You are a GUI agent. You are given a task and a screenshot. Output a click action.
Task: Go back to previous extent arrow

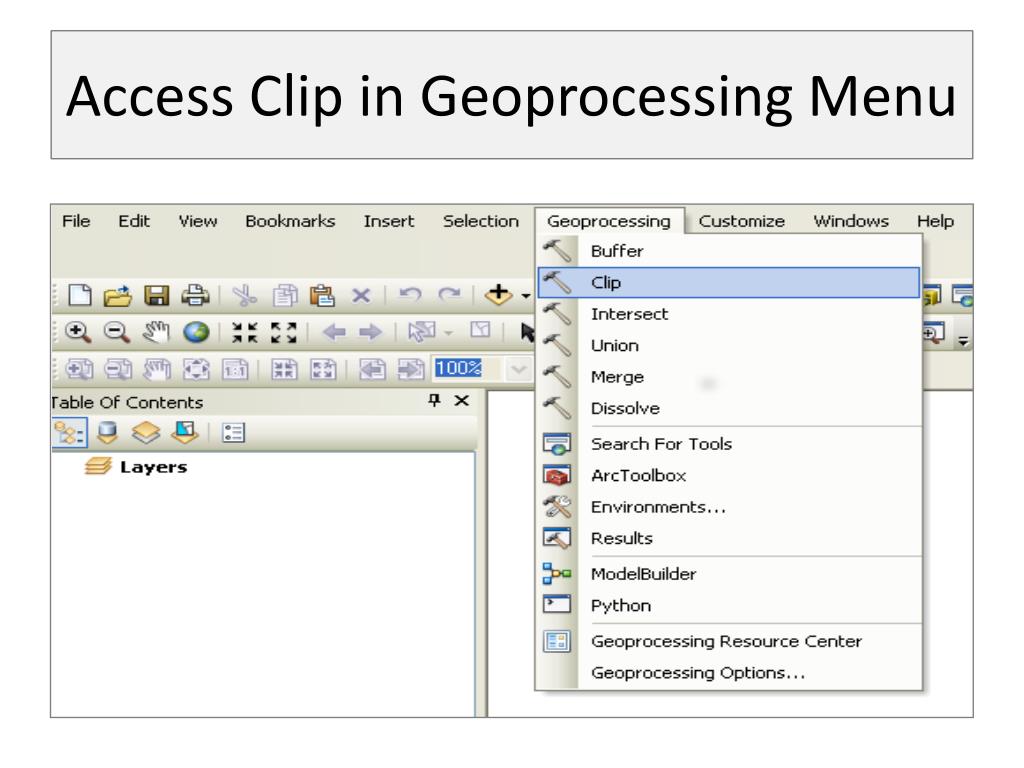click(334, 332)
